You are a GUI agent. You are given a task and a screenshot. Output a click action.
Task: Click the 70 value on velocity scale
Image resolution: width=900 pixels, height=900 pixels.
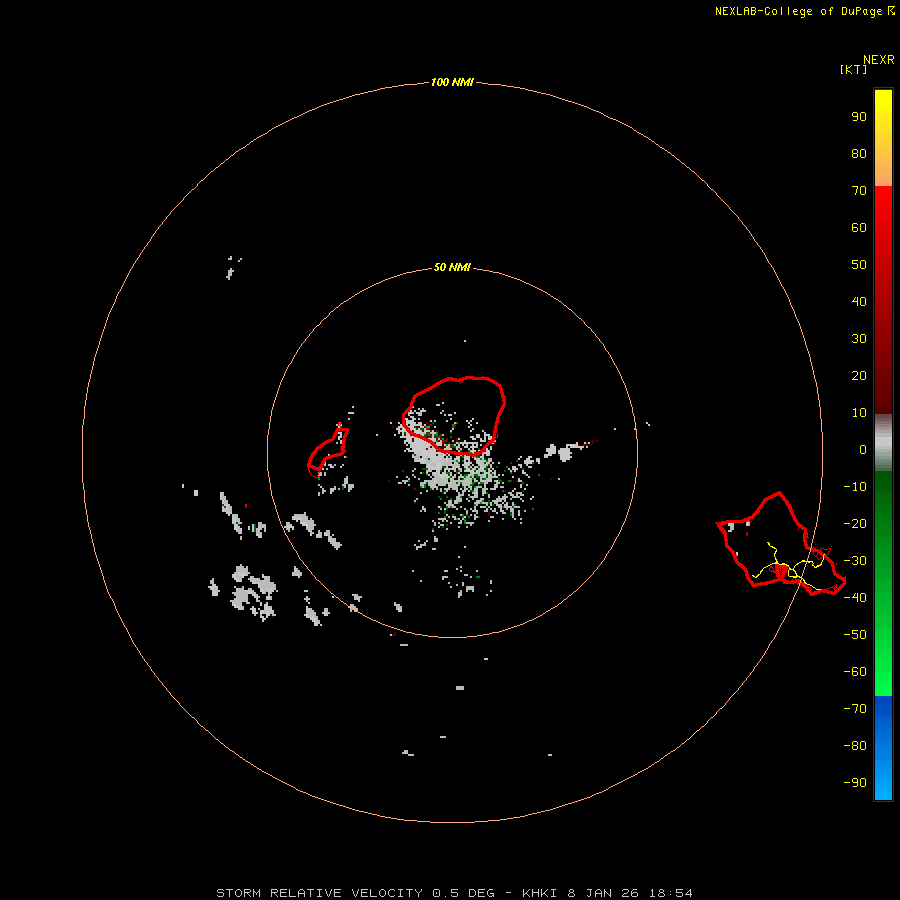[859, 191]
